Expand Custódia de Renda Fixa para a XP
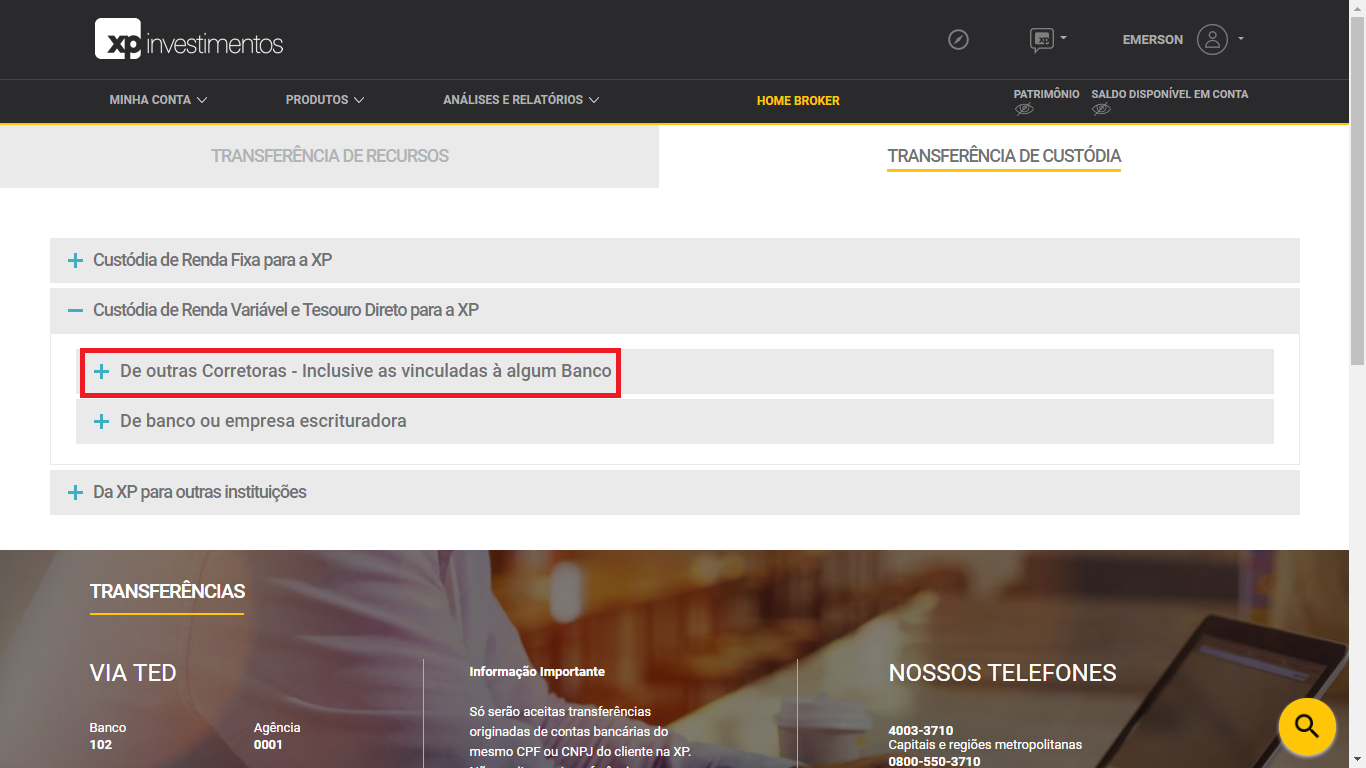 [x=675, y=260]
